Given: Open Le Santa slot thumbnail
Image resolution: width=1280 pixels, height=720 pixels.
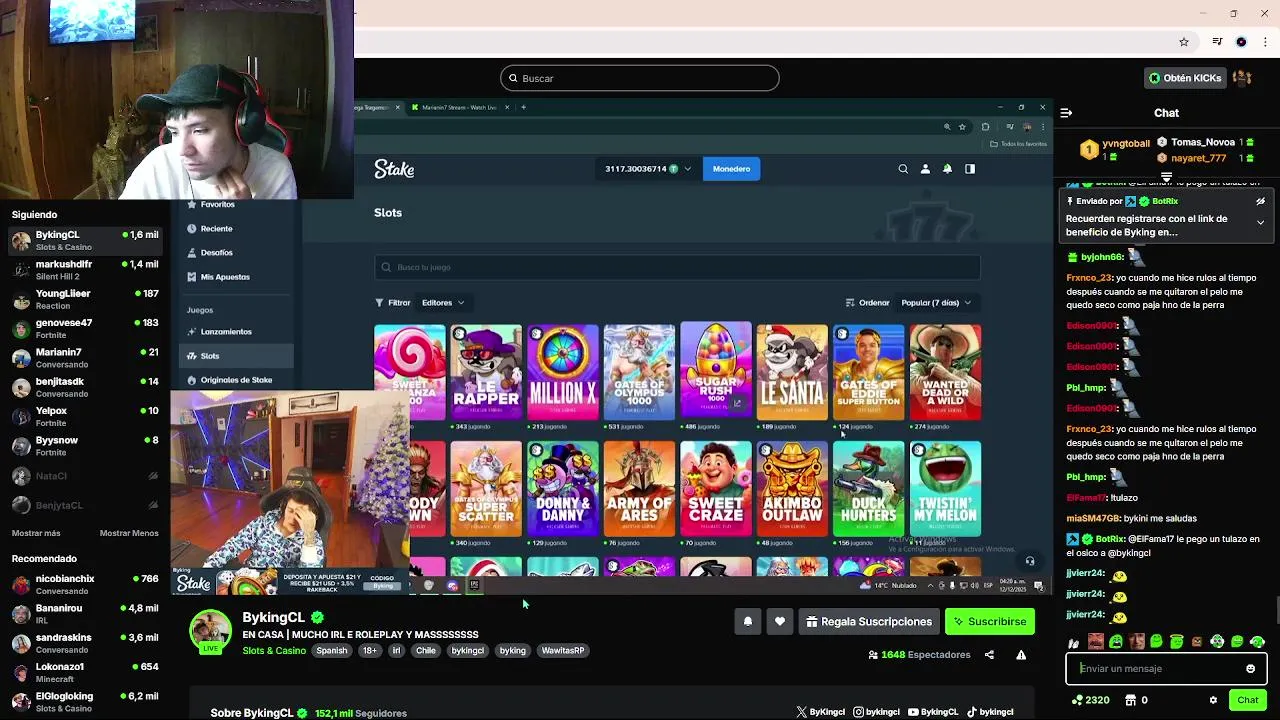Looking at the screenshot, I should click(x=792, y=371).
